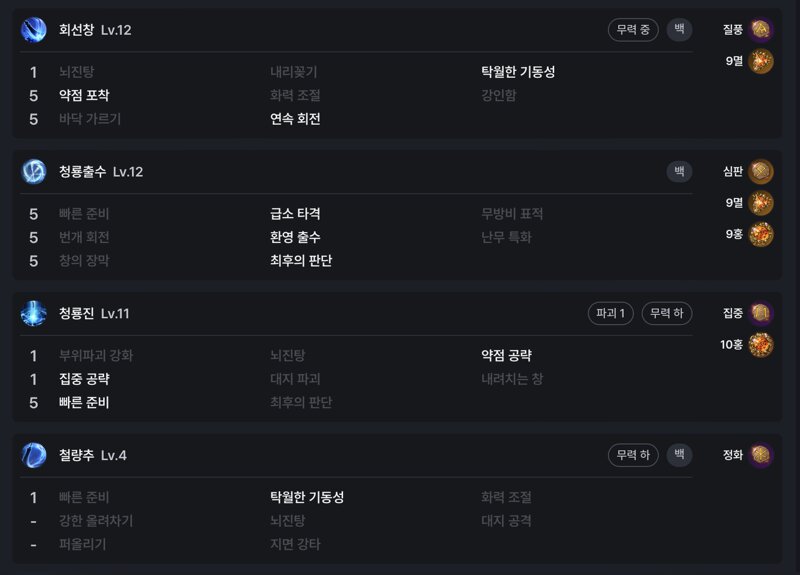This screenshot has width=800, height=575.
Task: Select the 환영 출수 tripod
Action: click(295, 237)
